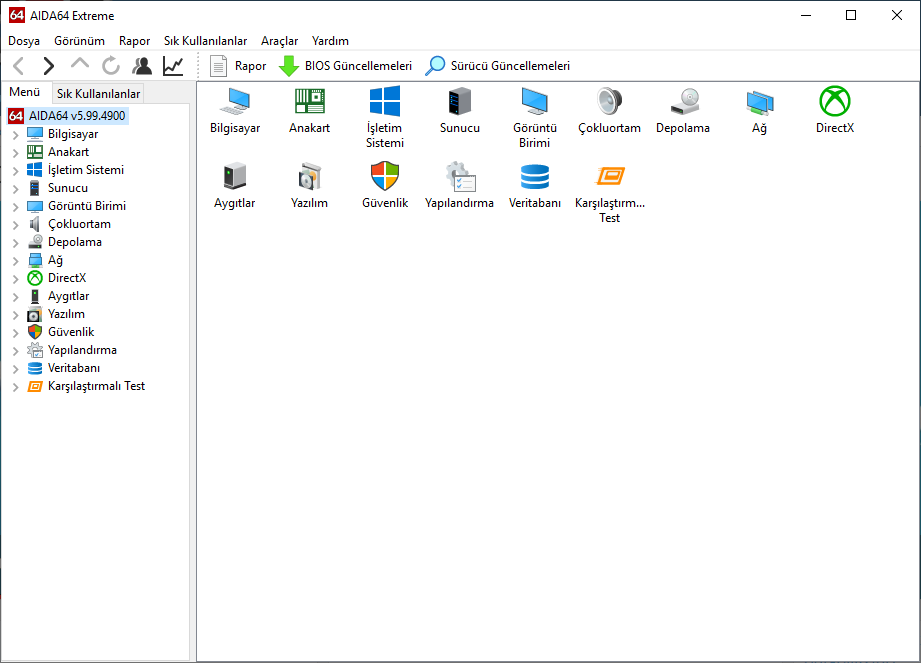Open the Veritabanı database icon in main pane
This screenshot has height=663, width=921.
535,176
